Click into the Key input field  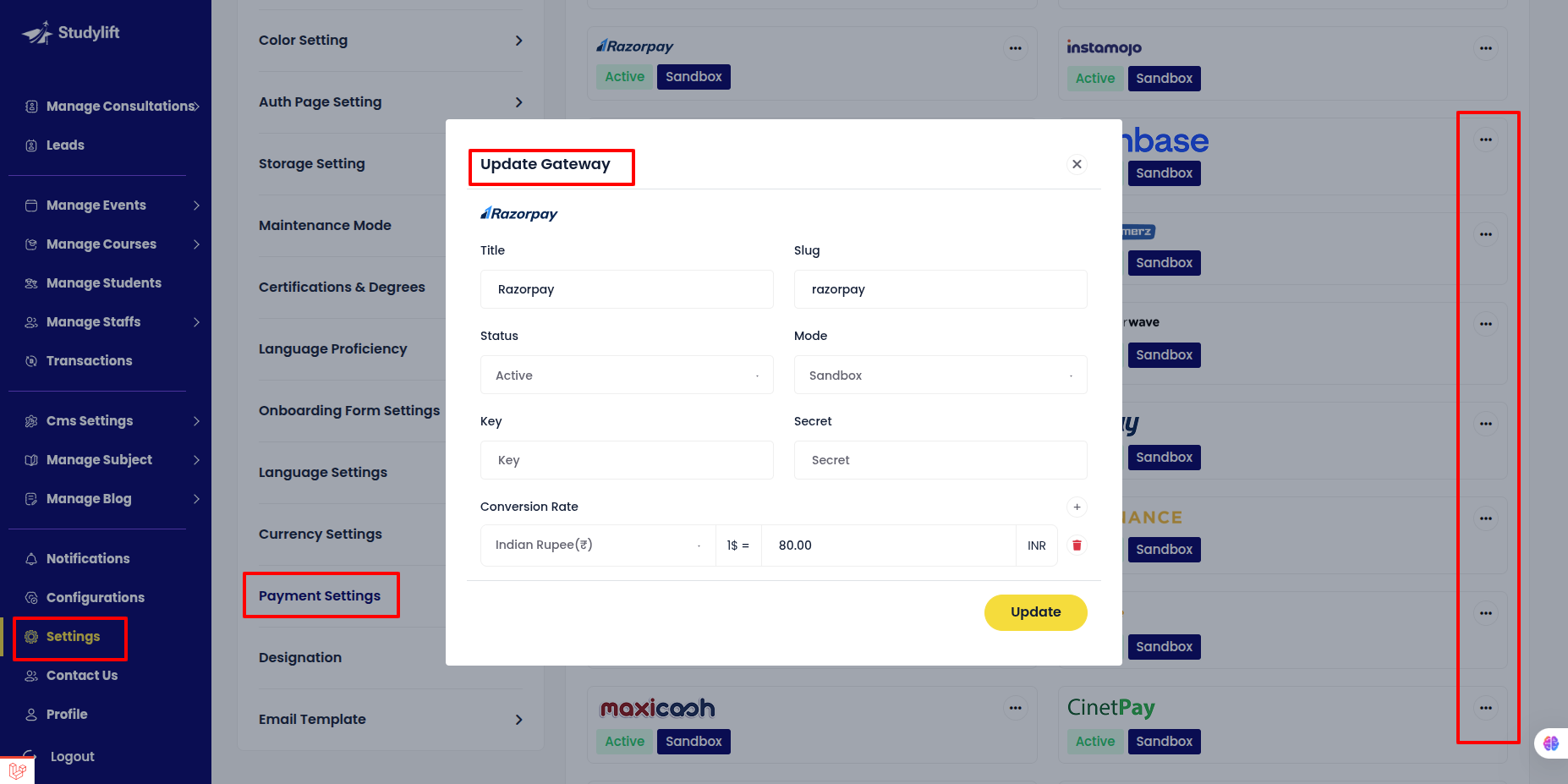627,460
